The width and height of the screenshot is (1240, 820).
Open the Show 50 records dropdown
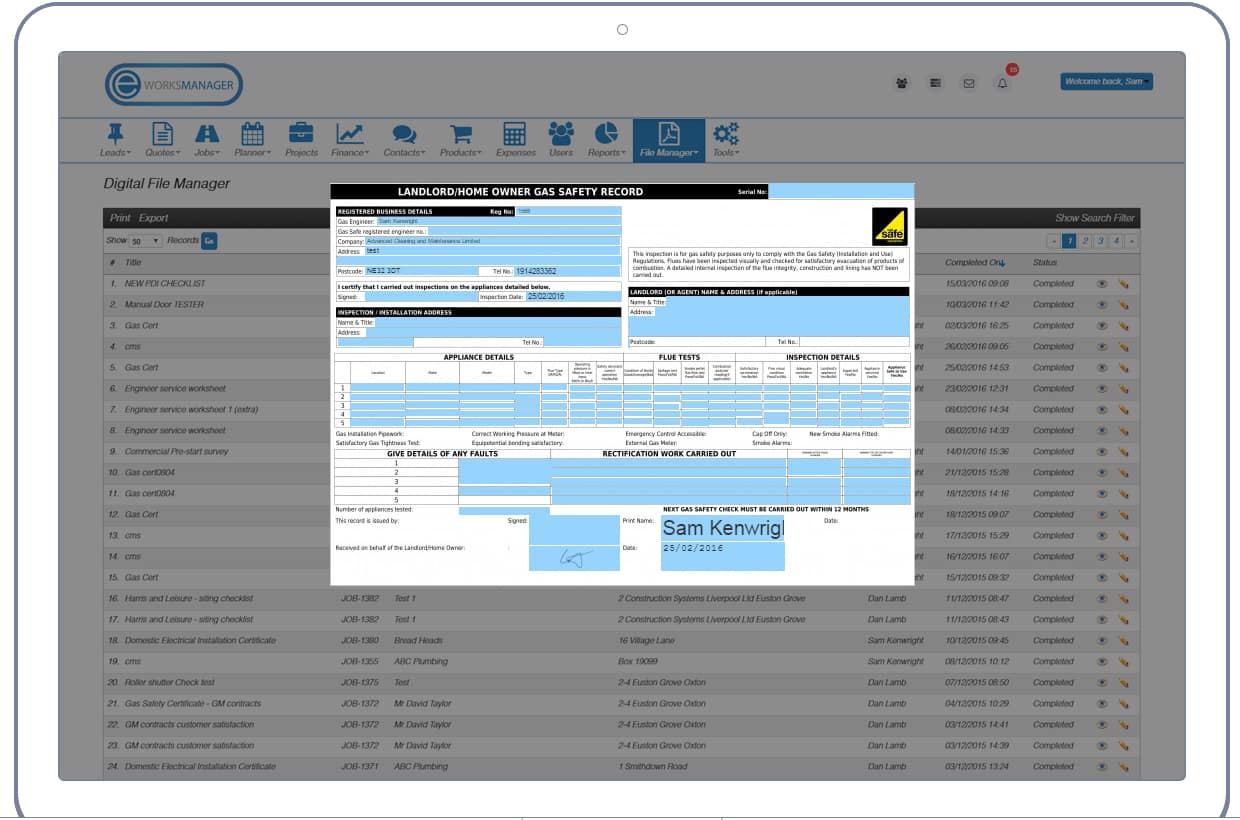tap(146, 241)
